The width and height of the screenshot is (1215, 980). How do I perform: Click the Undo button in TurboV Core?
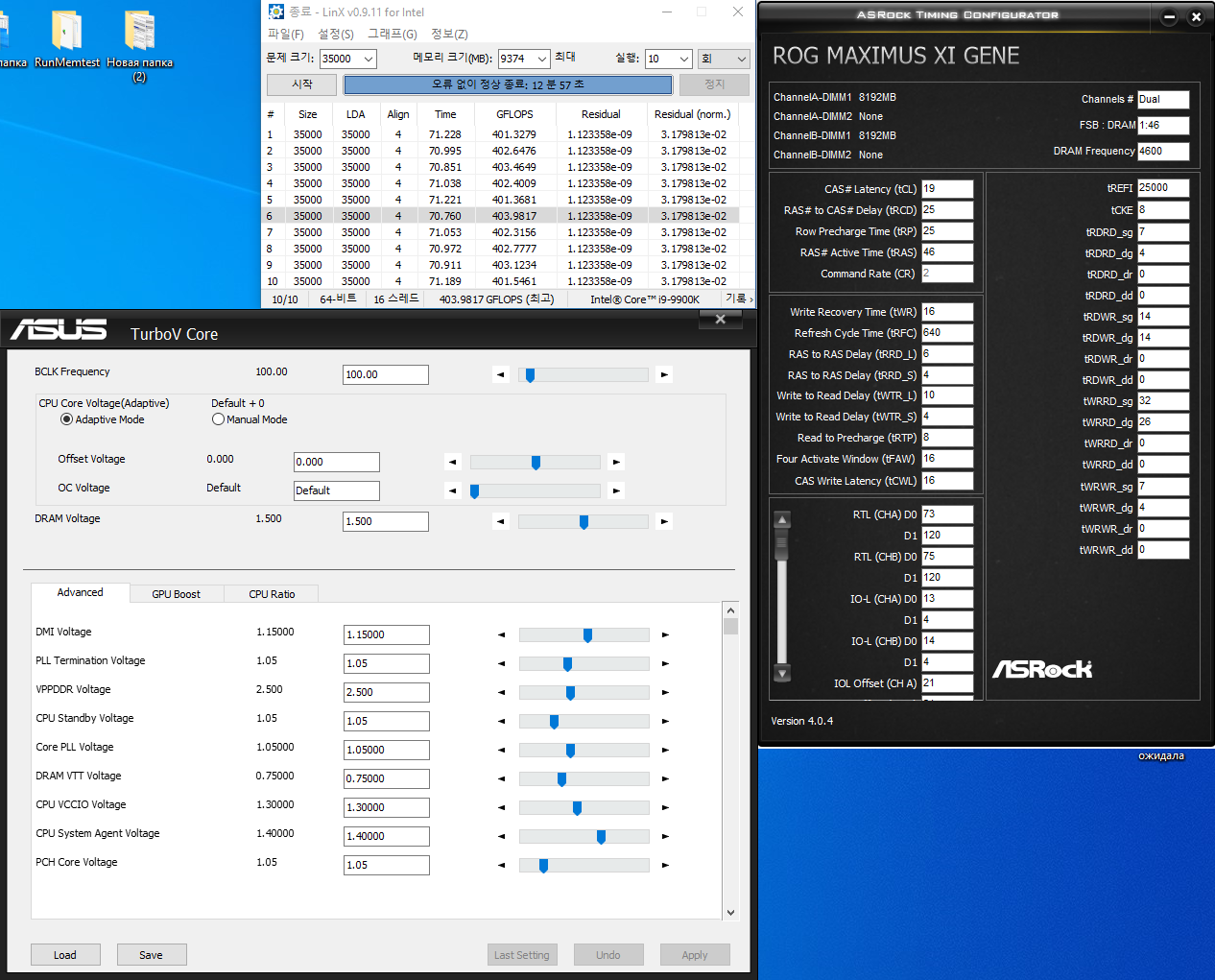coord(608,954)
